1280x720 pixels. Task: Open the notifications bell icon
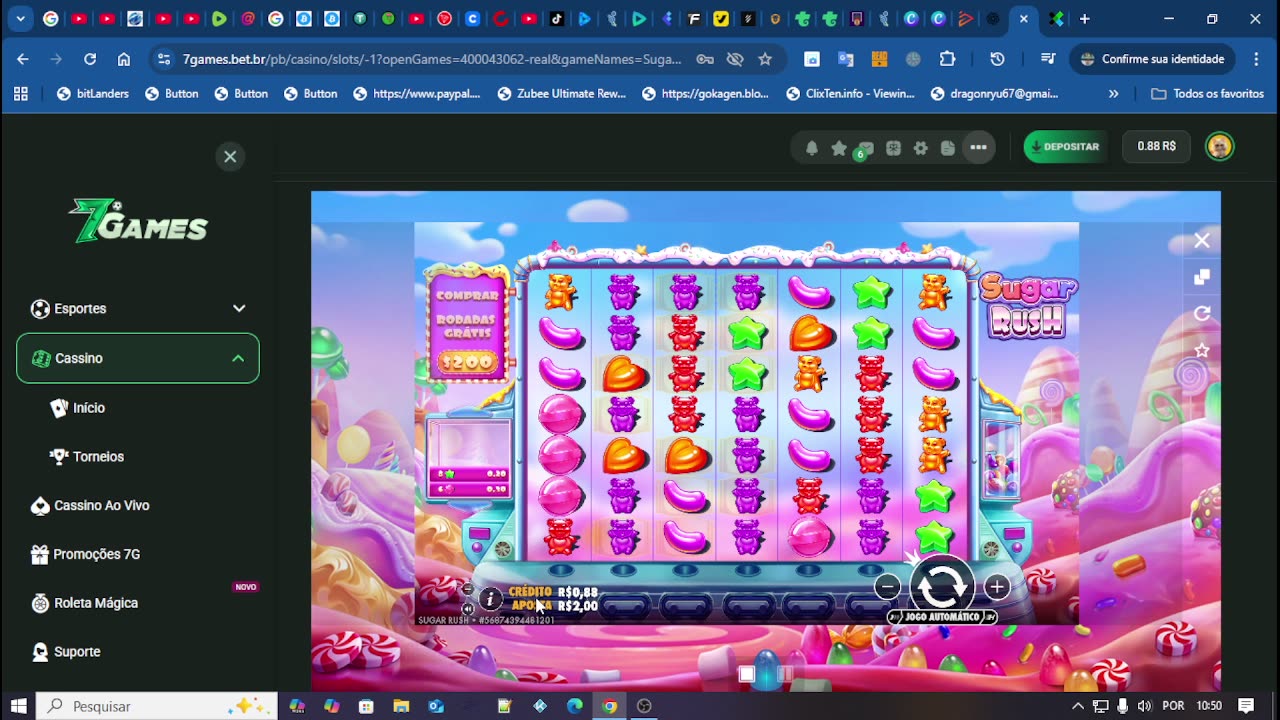point(812,148)
